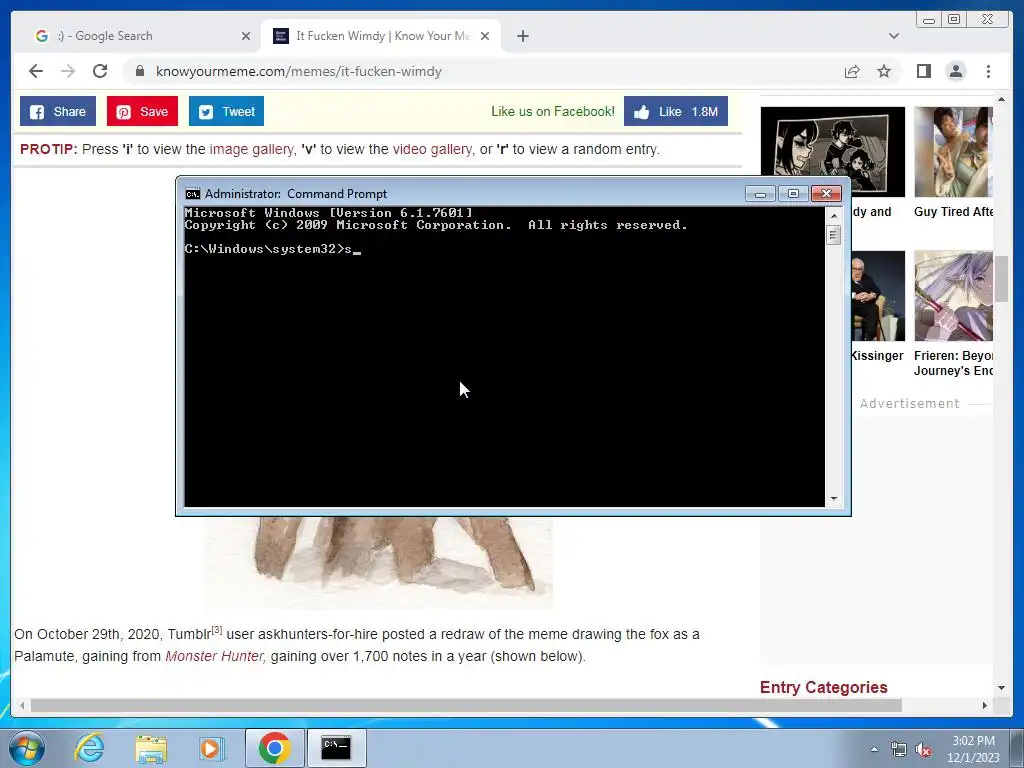Open Chrome three-dot menu
This screenshot has height=768, width=1024.
988,71
